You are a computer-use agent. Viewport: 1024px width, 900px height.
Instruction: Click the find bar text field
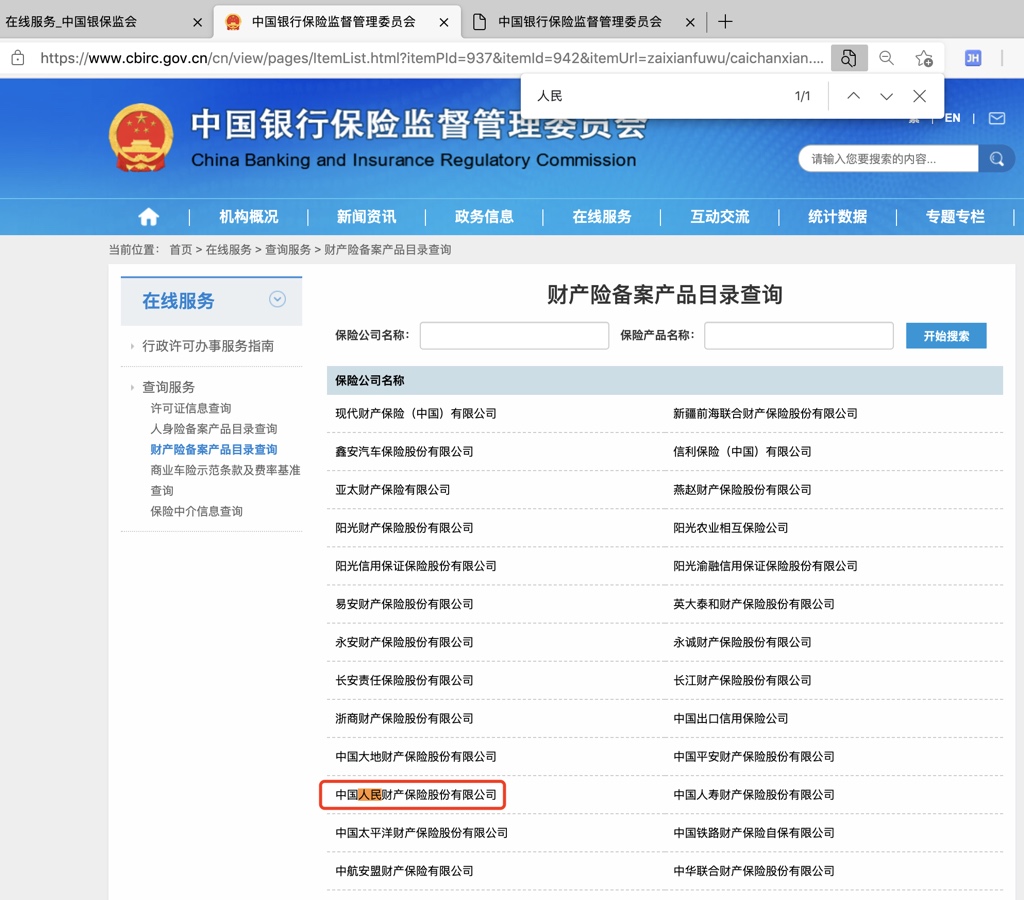pyautogui.click(x=660, y=96)
